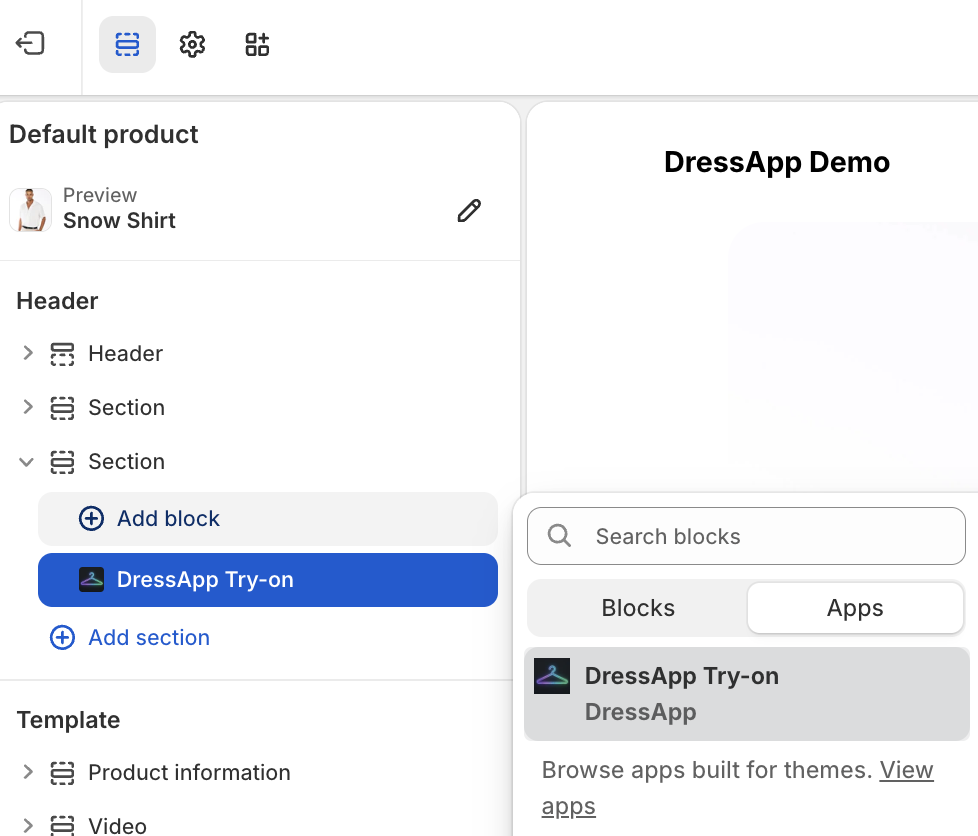Click the Video section icon
Viewport: 978px width, 836px height.
click(x=62, y=825)
